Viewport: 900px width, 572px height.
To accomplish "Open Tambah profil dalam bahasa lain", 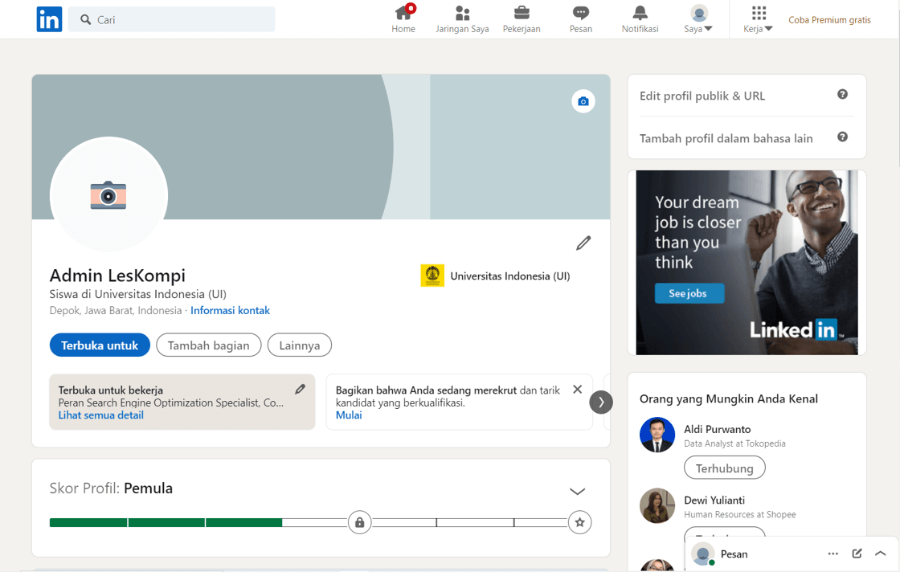I will (x=726, y=138).
